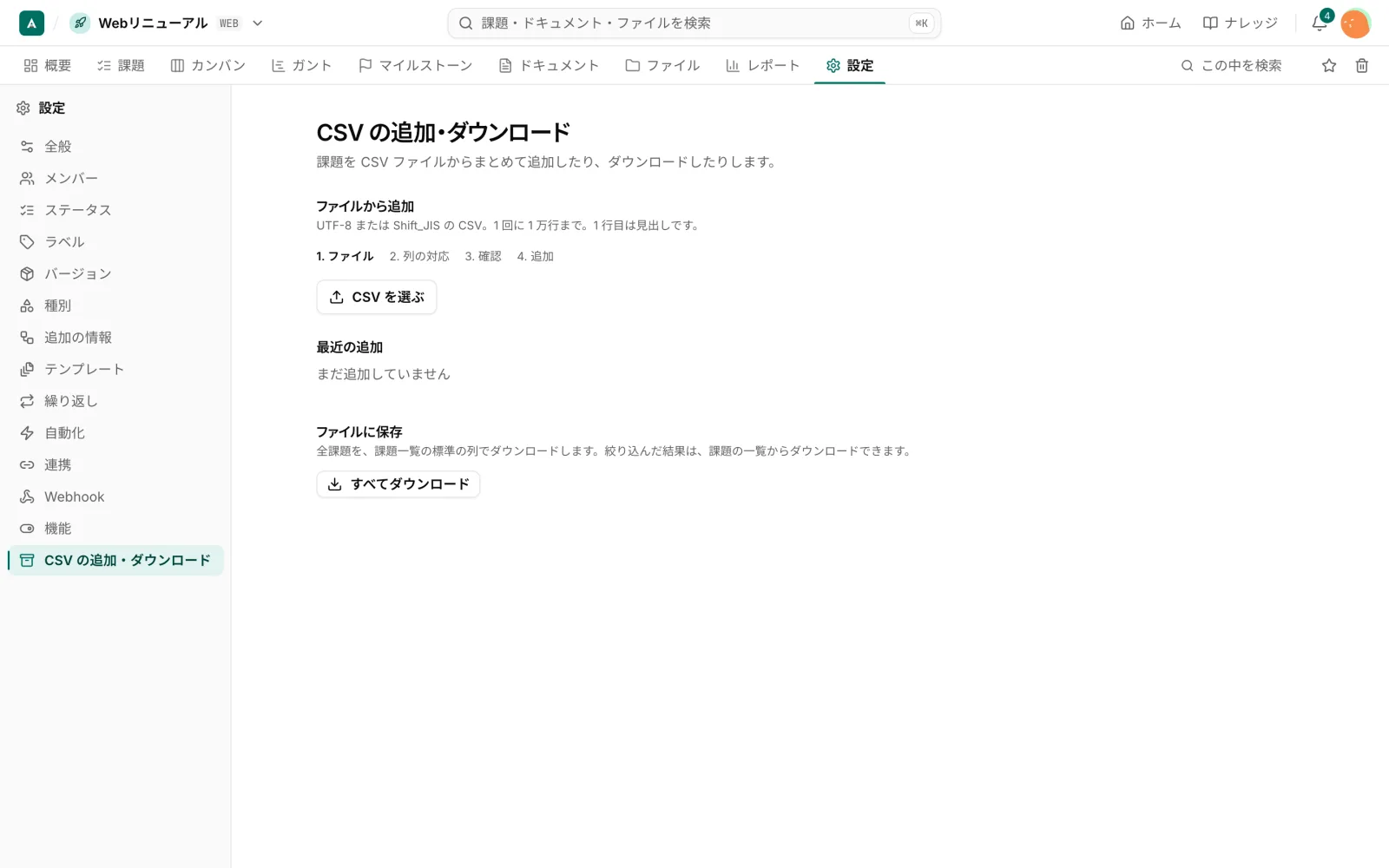Screen dimensions: 1389x868
Task: Click この中を検索 search box
Action: tap(1232, 65)
